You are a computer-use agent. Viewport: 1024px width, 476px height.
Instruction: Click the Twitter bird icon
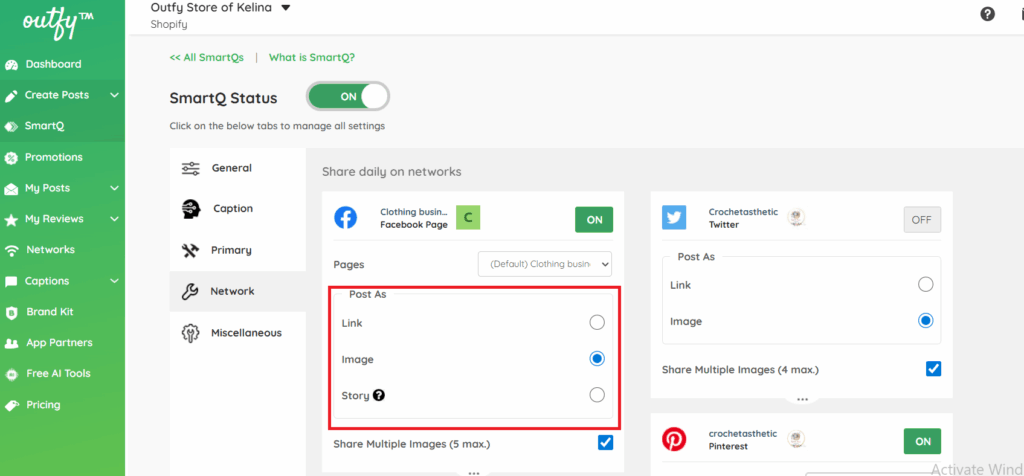click(x=674, y=218)
